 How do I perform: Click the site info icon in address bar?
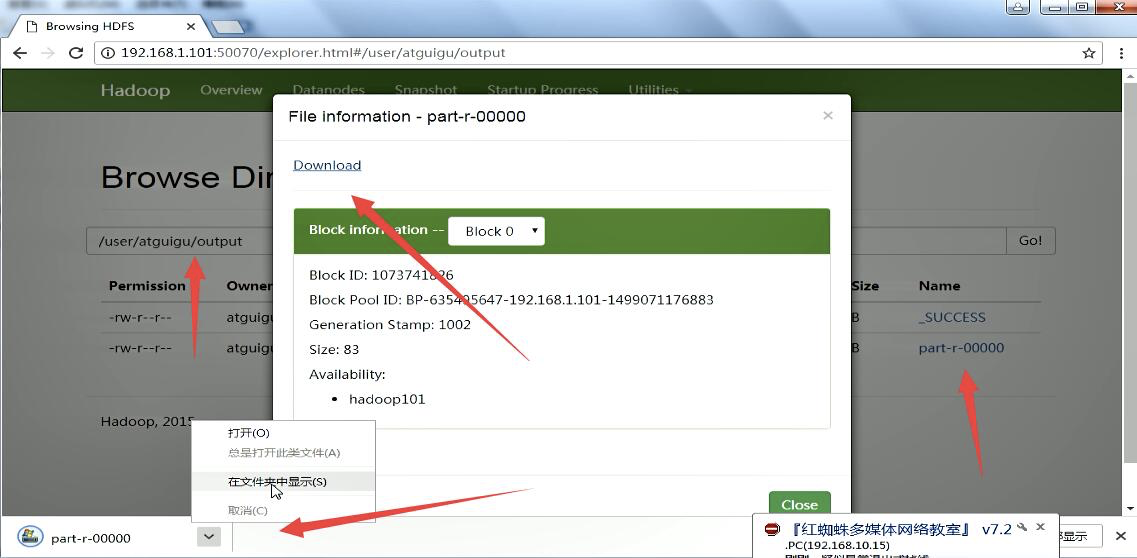tap(108, 53)
